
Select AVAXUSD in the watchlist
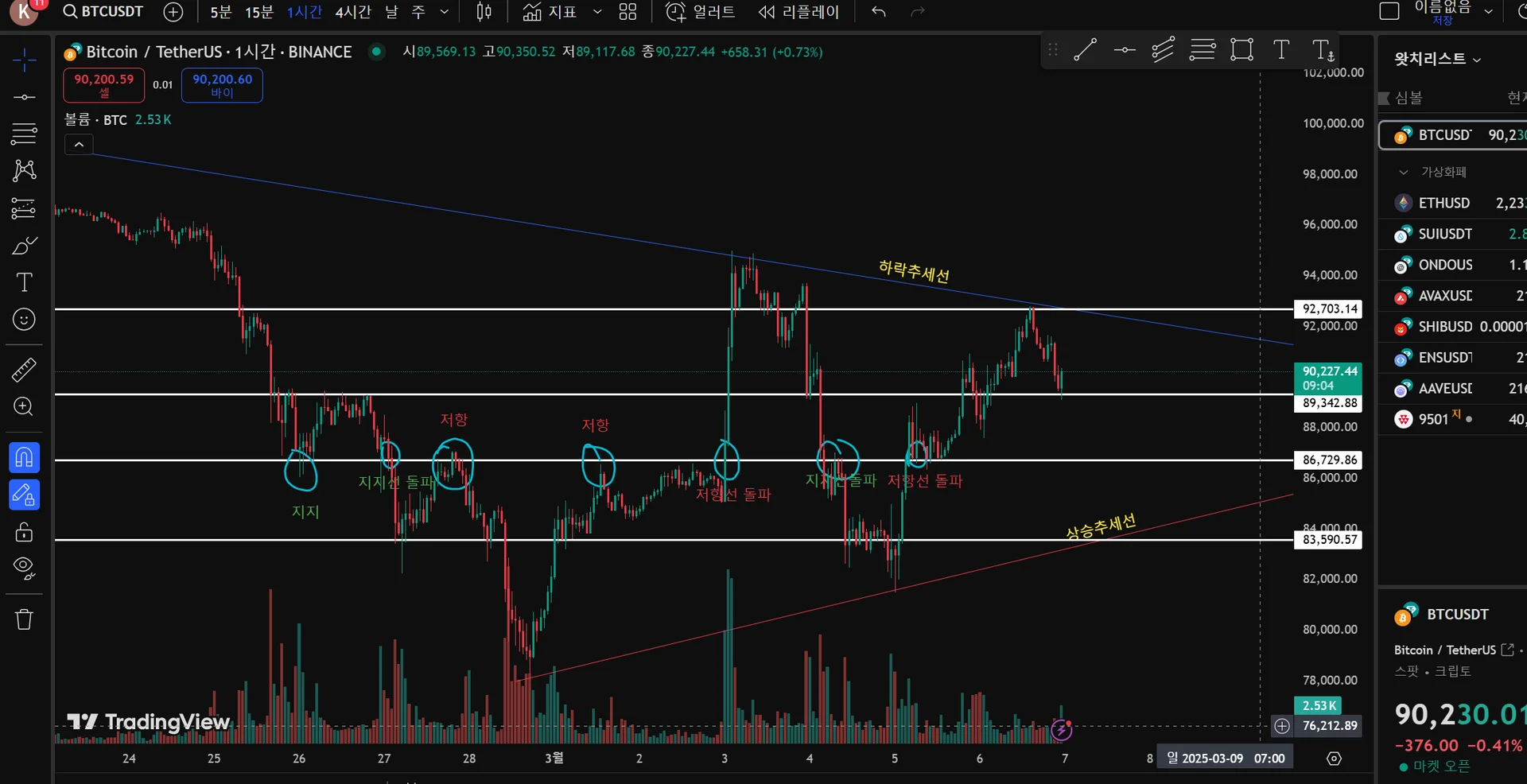tap(1453, 296)
